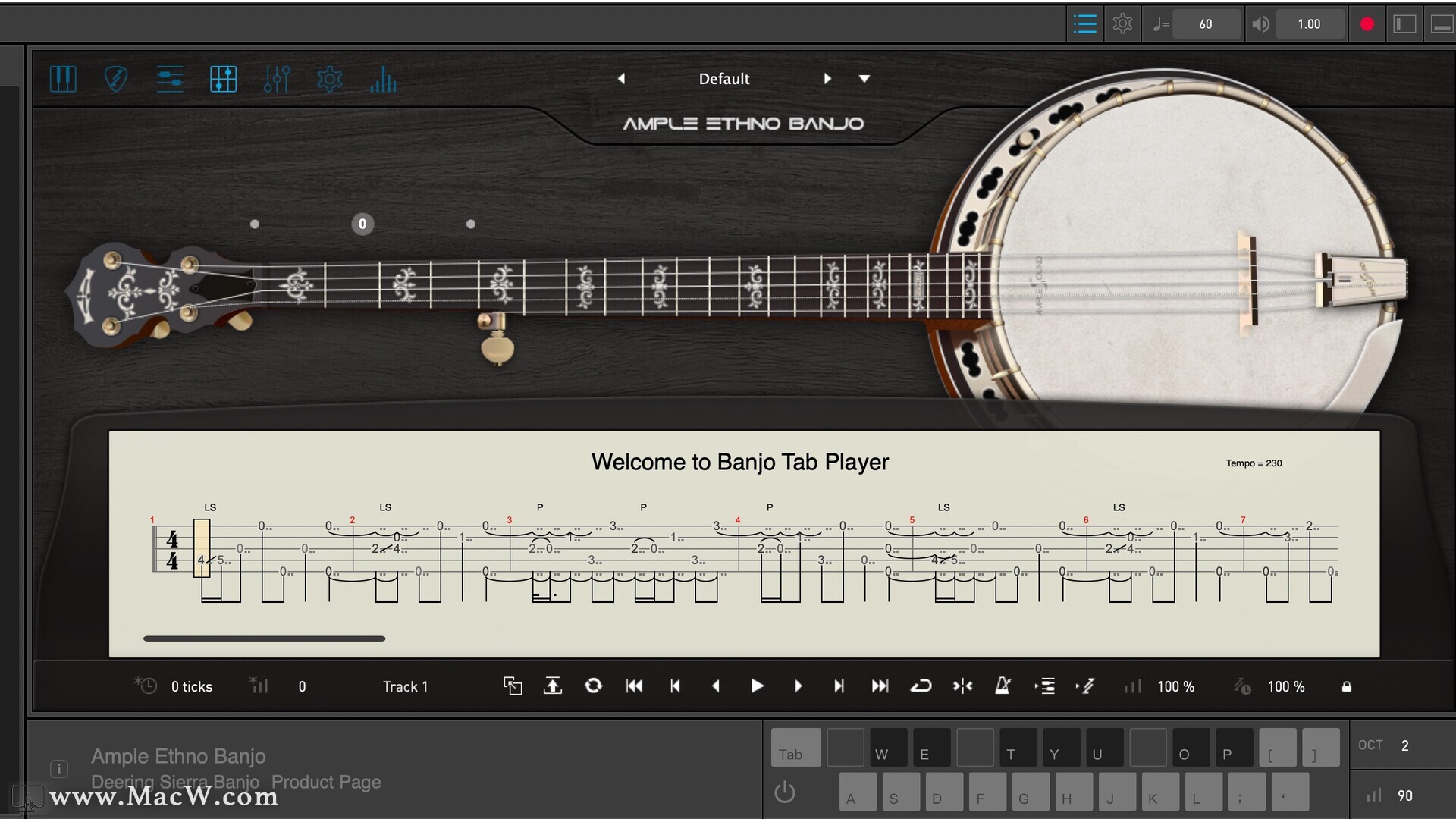
Task: Open the Strummer pick icon panel
Action: (115, 79)
